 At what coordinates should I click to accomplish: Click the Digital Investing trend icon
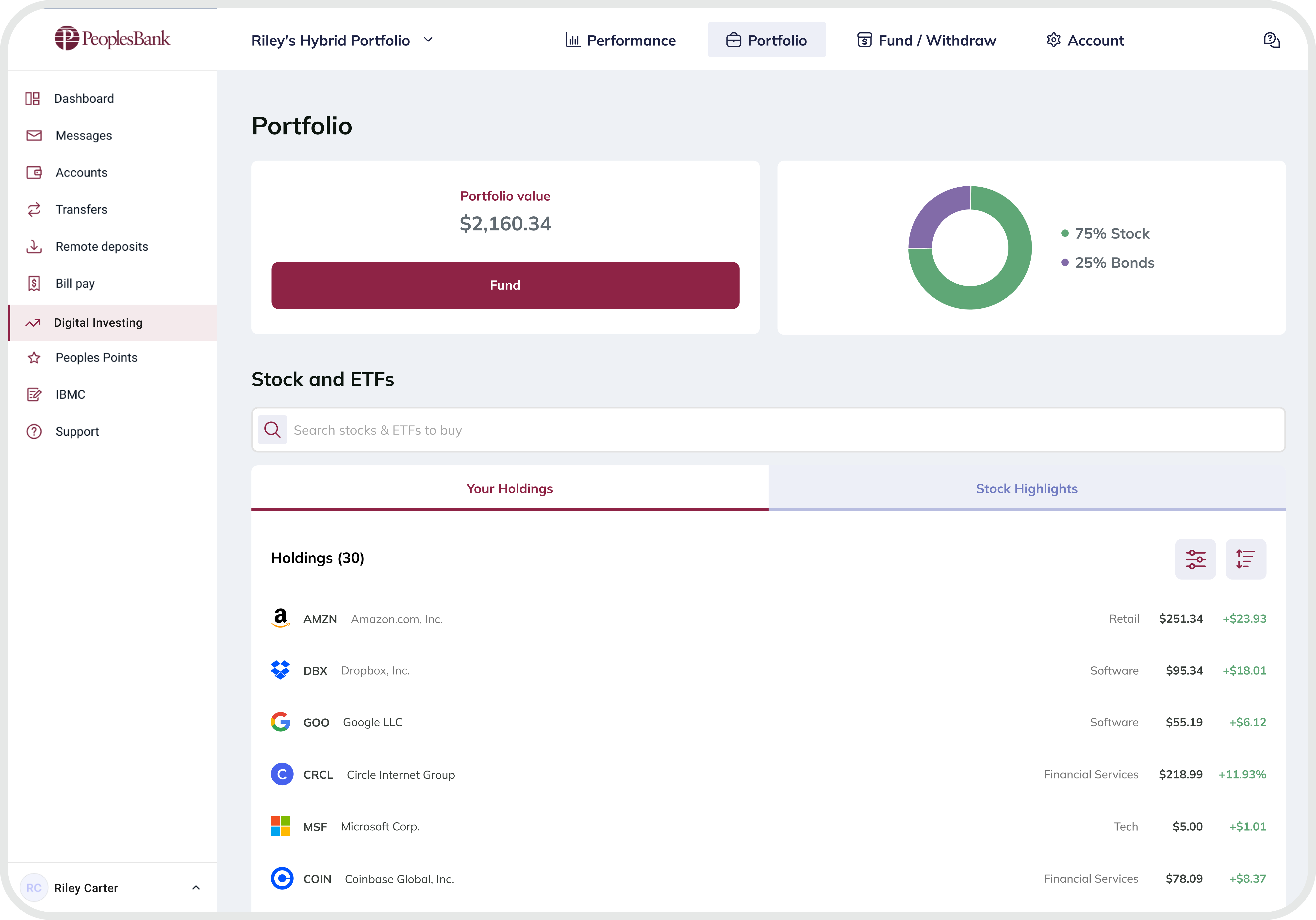coord(33,323)
